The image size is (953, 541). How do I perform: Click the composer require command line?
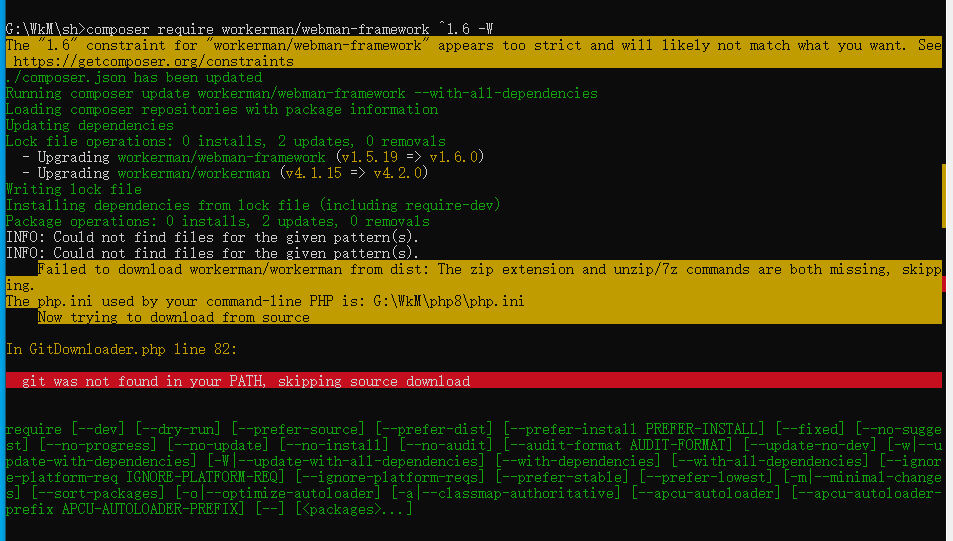(249, 29)
